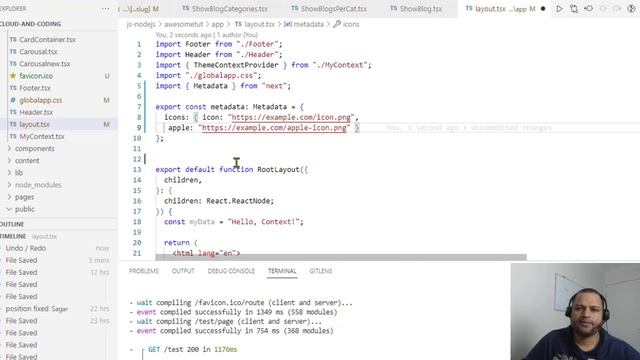This screenshot has width=640, height=360.
Task: Open Carousalnew.tsx file
Action: click(45, 64)
